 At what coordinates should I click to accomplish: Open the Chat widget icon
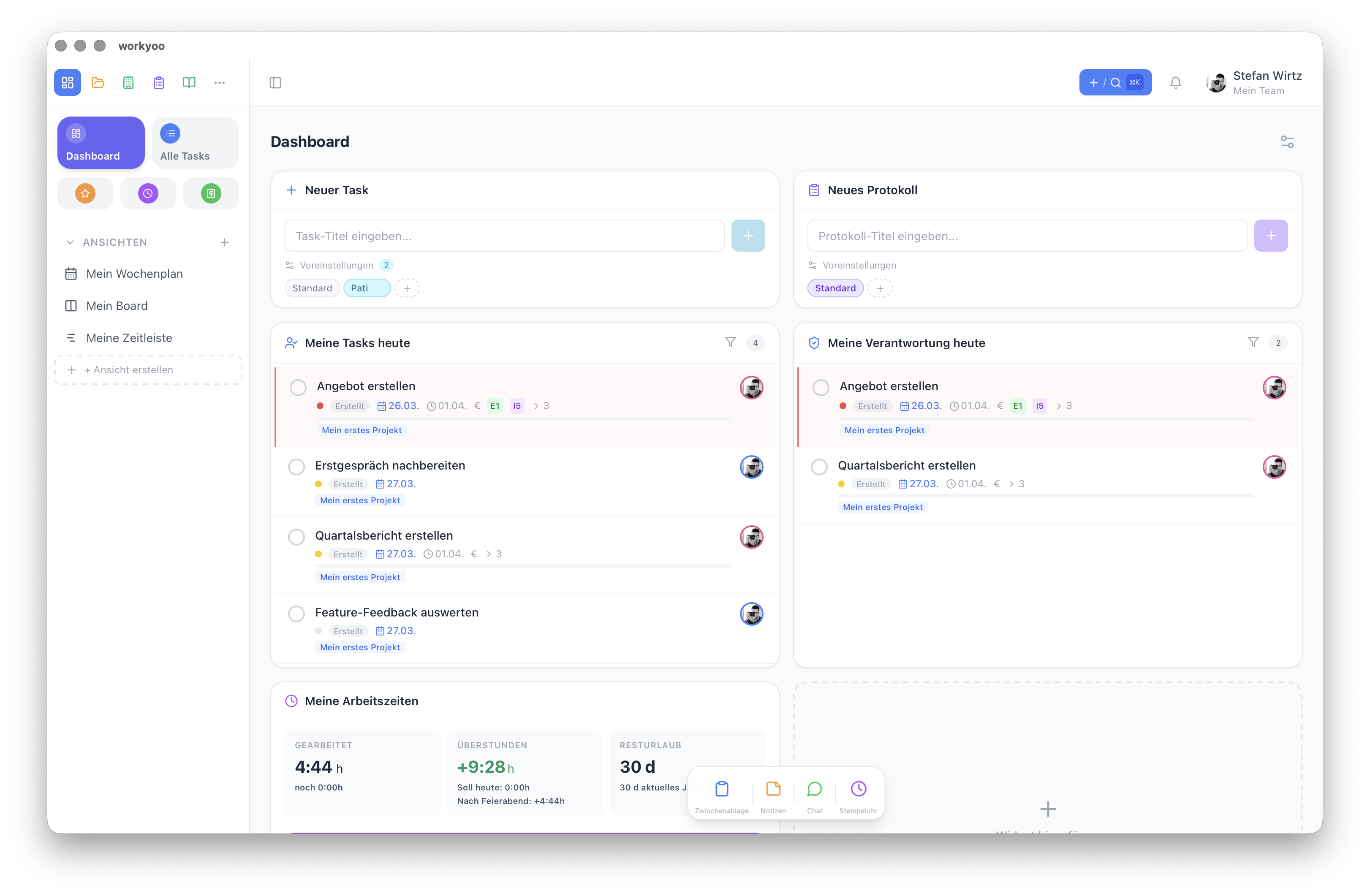coord(815,789)
